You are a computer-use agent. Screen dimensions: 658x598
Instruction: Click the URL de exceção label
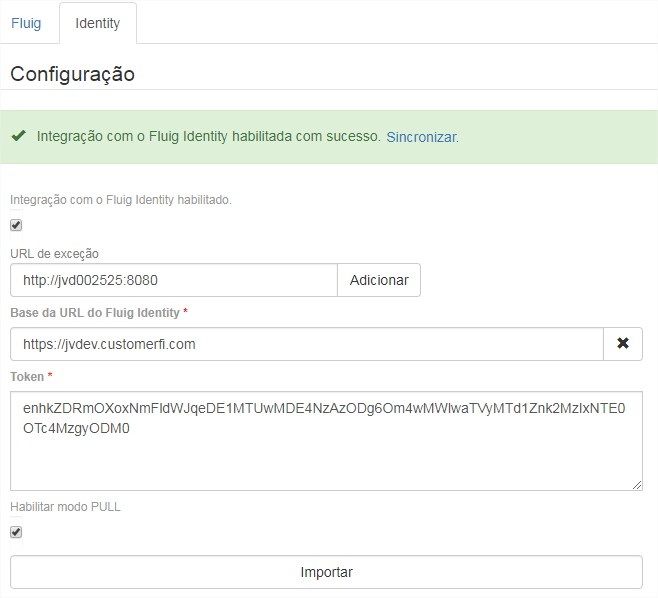tap(54, 254)
